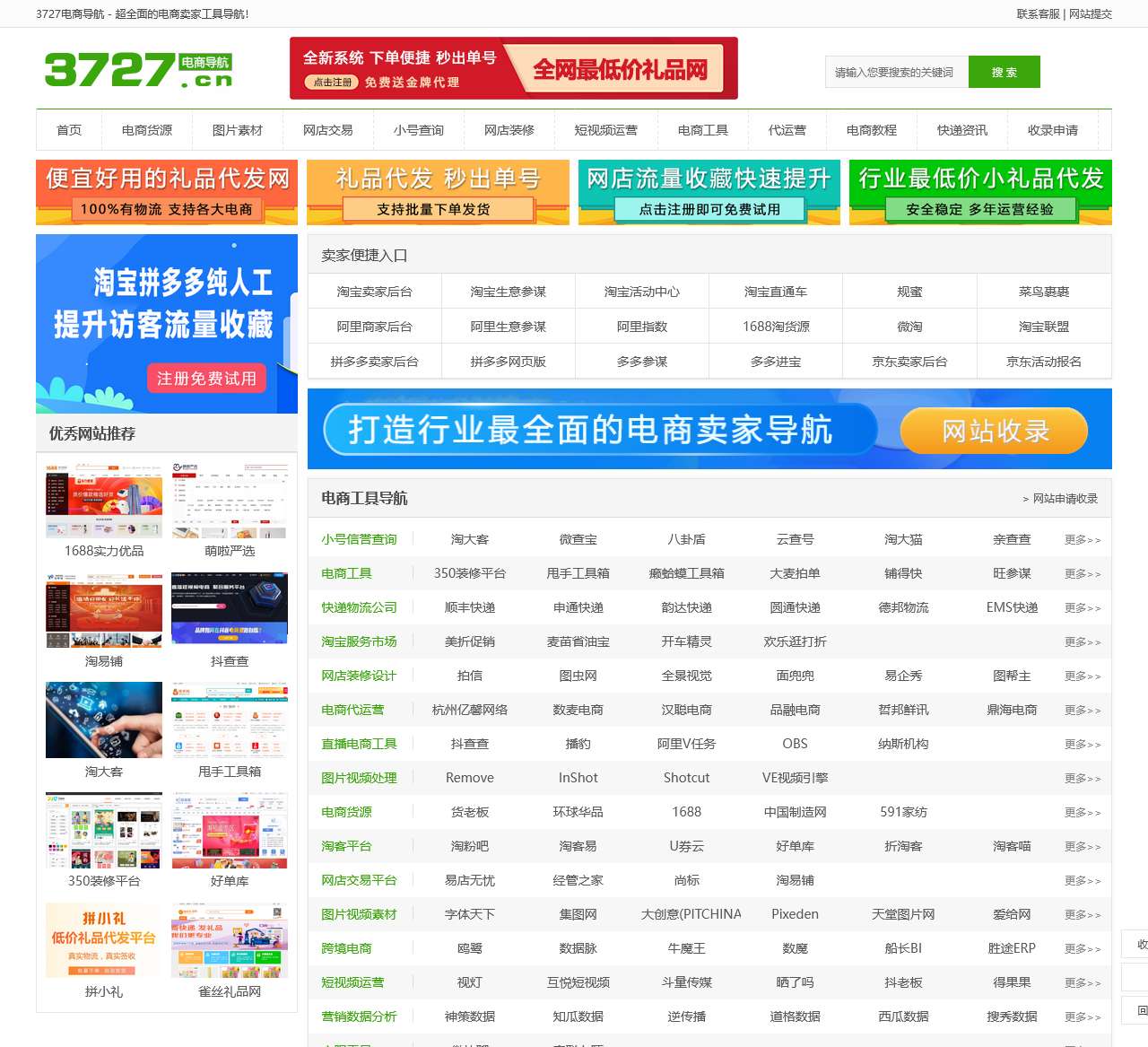Click Remove in image processing row
1148x1047 pixels.
[470, 778]
